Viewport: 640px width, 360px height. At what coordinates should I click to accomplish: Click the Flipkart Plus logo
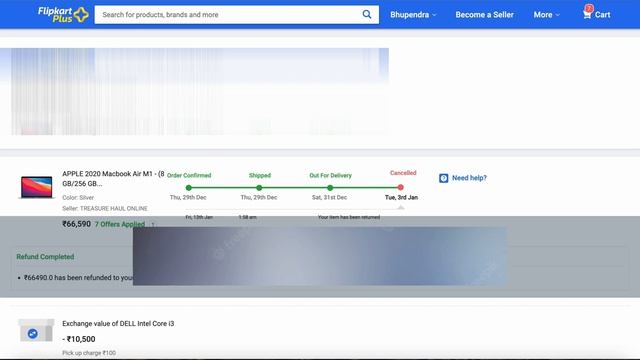pos(63,15)
